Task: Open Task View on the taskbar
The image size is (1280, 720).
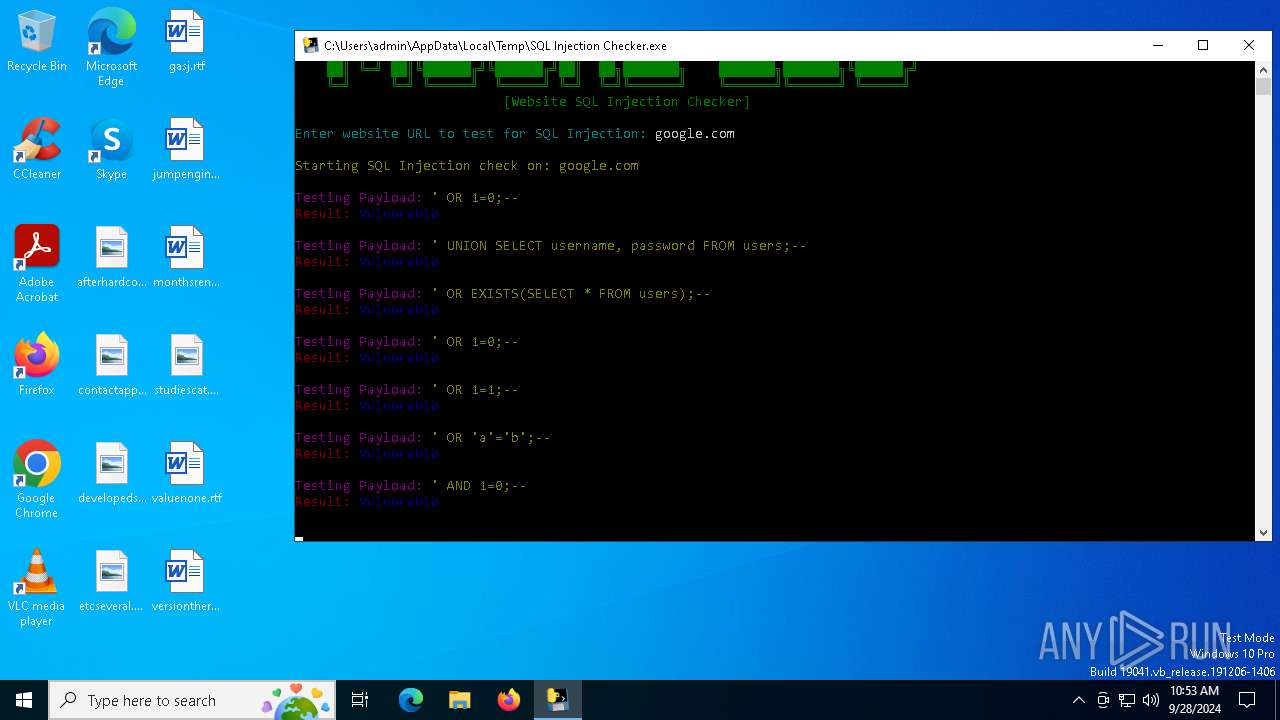Action: tap(360, 700)
